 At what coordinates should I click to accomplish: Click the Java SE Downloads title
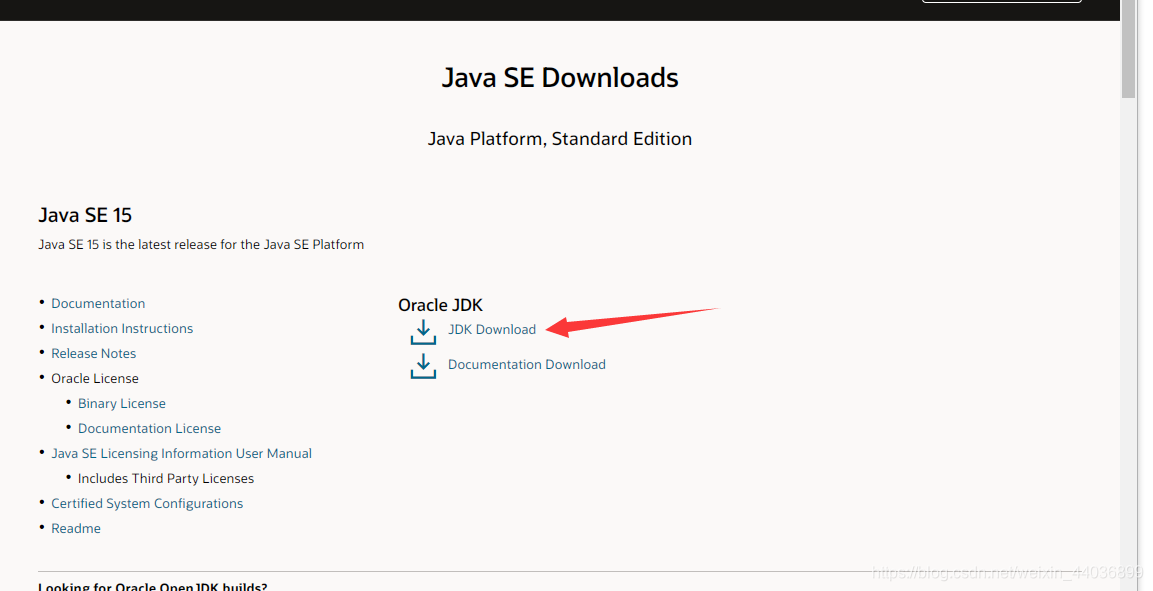(560, 78)
